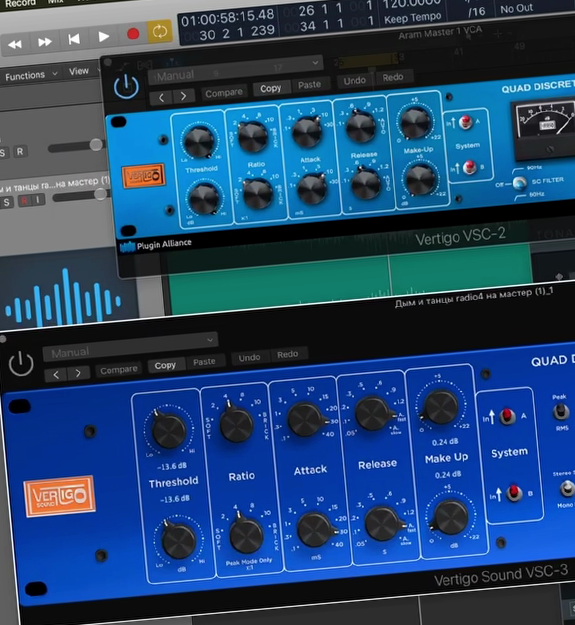Screen dimensions: 575x625
Task: Click Undo in the VSC-2 window
Action: pos(354,81)
